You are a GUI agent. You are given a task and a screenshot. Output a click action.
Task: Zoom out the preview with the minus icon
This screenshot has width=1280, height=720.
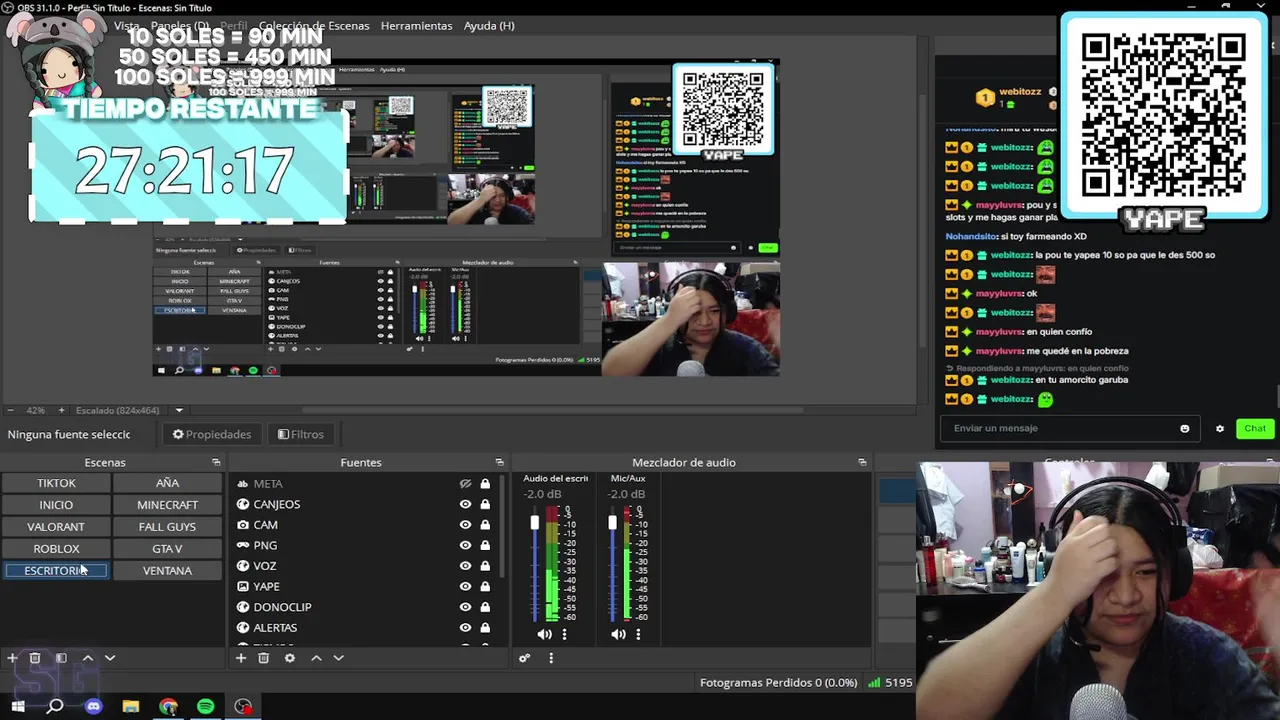click(10, 410)
